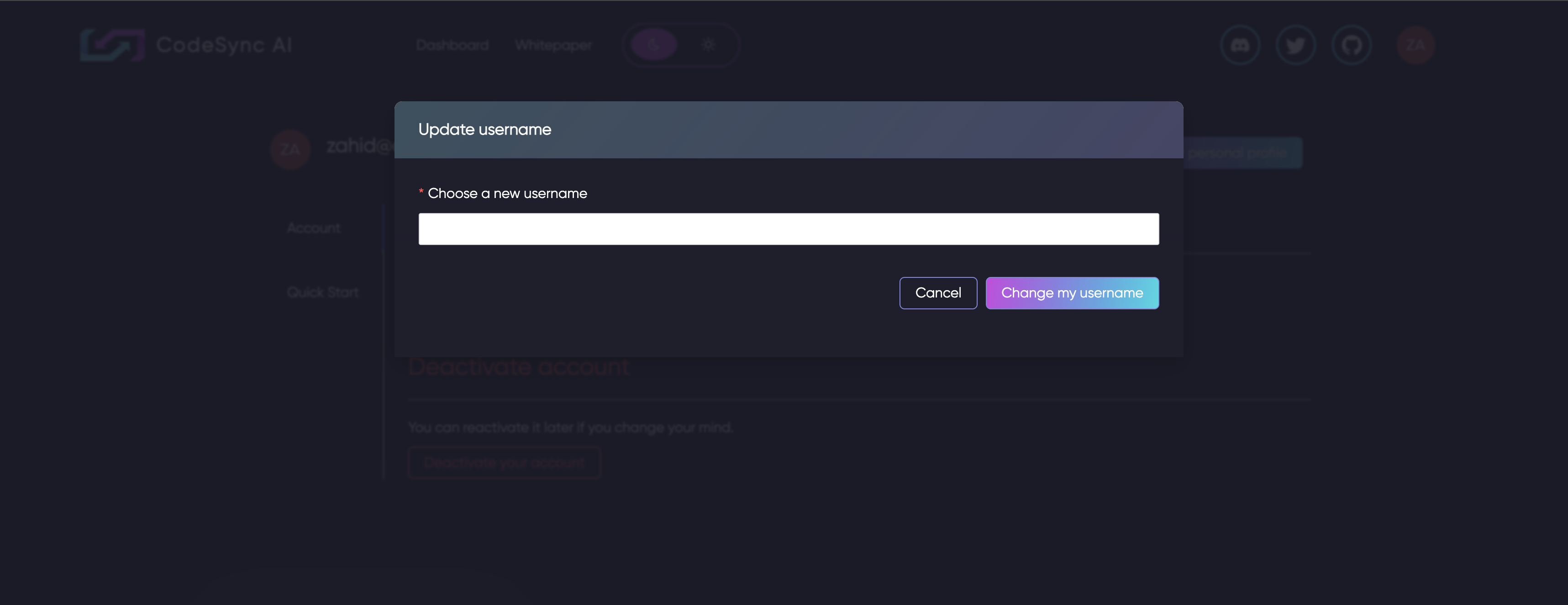Cancel the username update dialog
Viewport: 1568px width, 605px height.
click(938, 293)
